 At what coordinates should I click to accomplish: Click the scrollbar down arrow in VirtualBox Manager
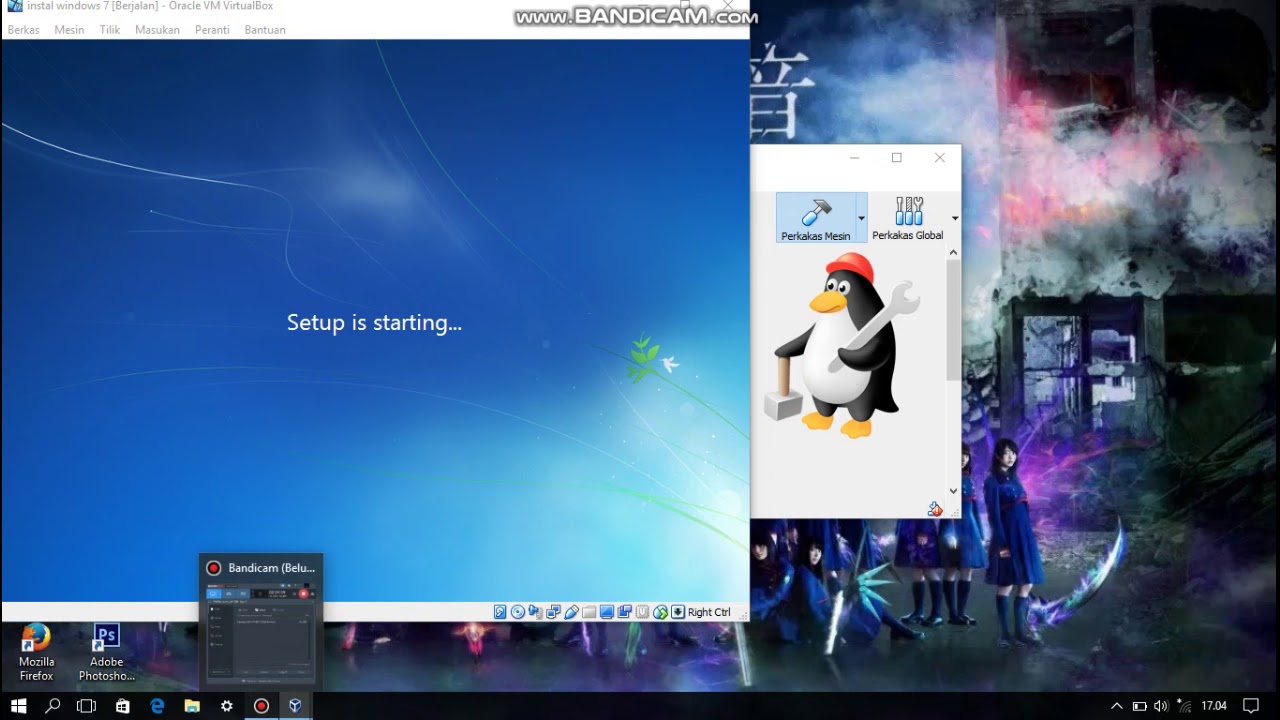(953, 491)
